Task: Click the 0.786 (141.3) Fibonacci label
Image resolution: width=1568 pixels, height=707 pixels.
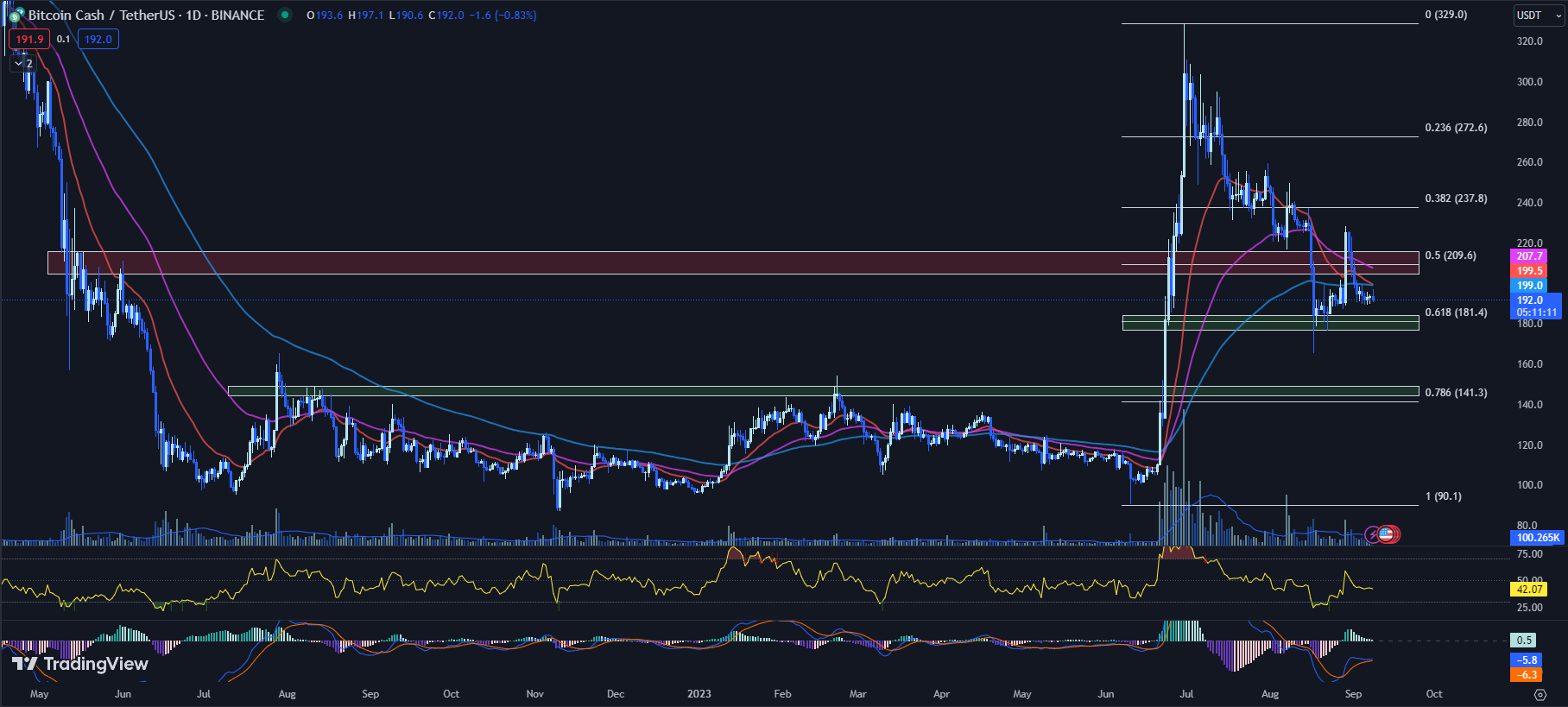Action: 1456,393
